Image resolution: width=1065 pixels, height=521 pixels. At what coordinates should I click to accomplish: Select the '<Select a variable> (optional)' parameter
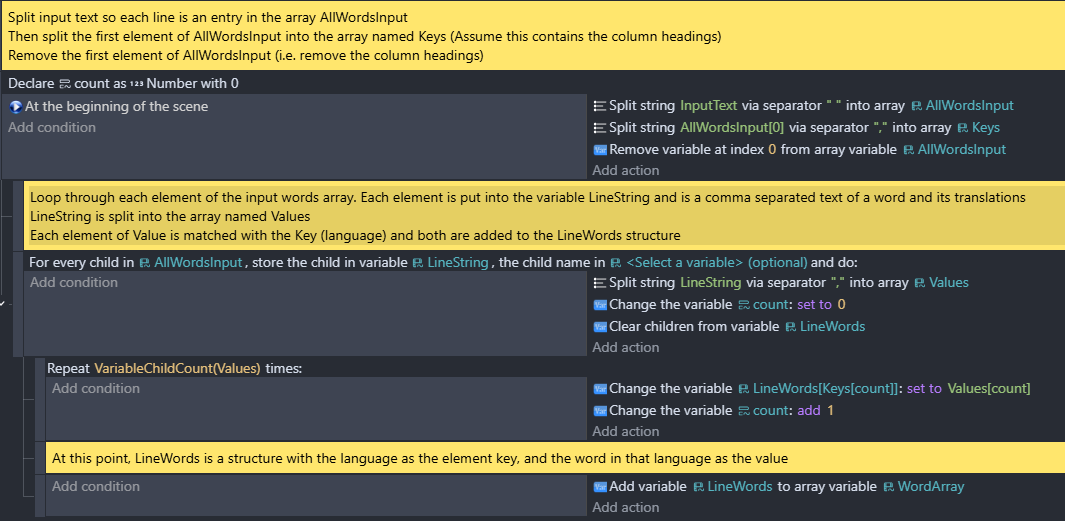(708, 263)
